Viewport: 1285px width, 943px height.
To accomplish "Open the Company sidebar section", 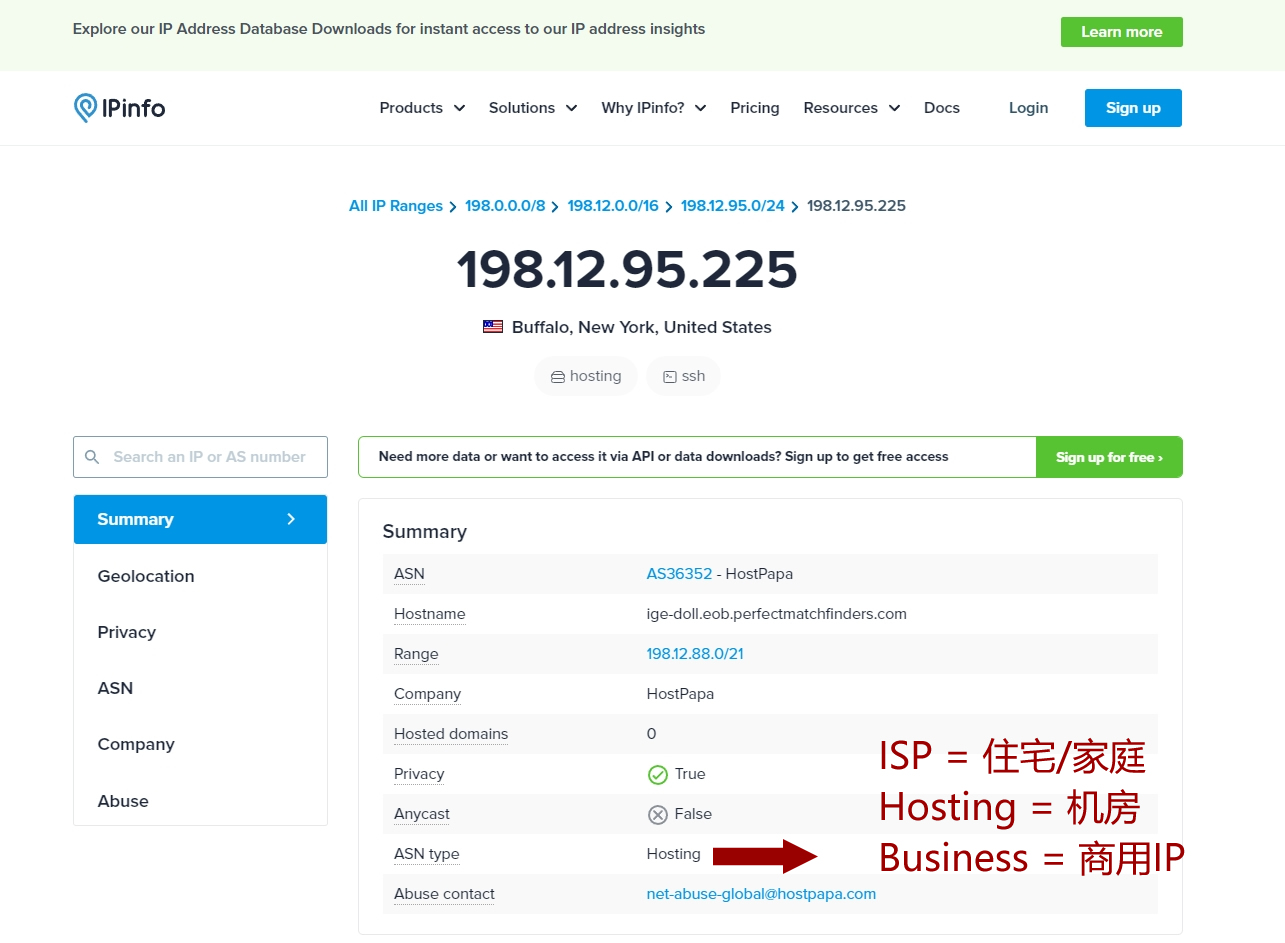I will pos(136,744).
